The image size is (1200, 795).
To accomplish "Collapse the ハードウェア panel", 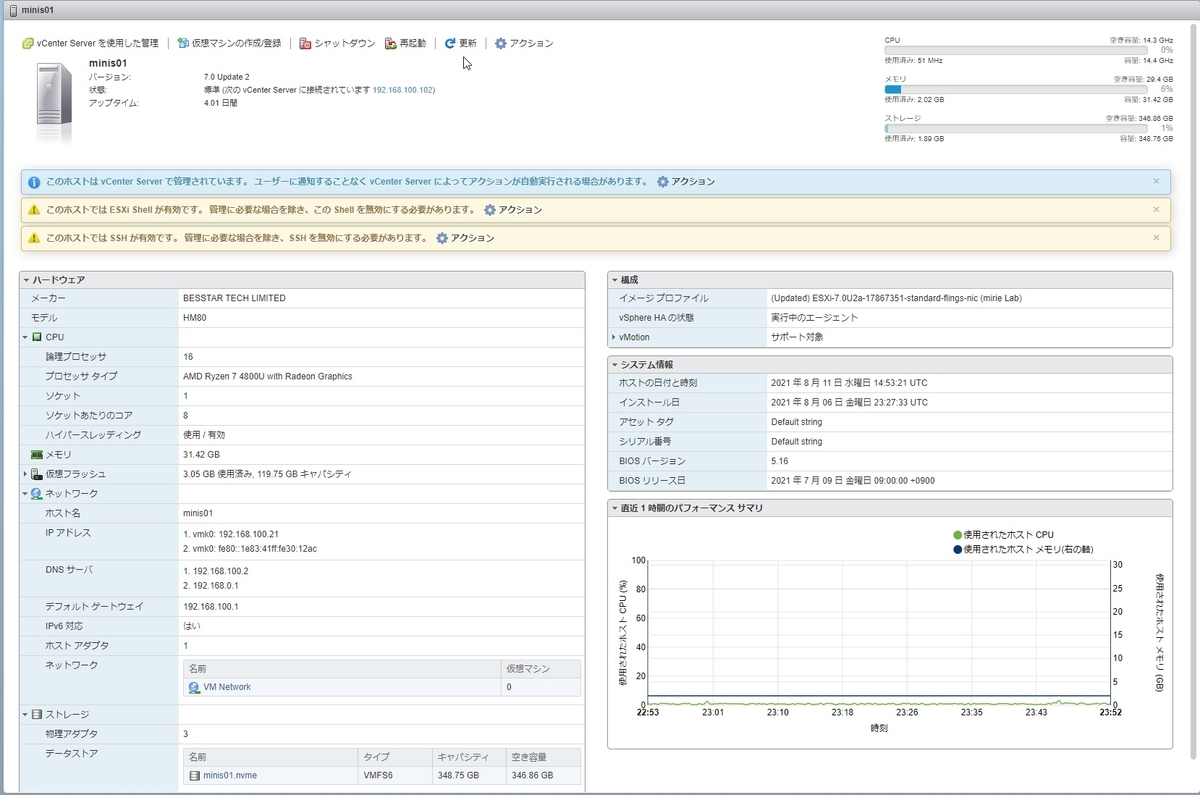I will coord(26,280).
